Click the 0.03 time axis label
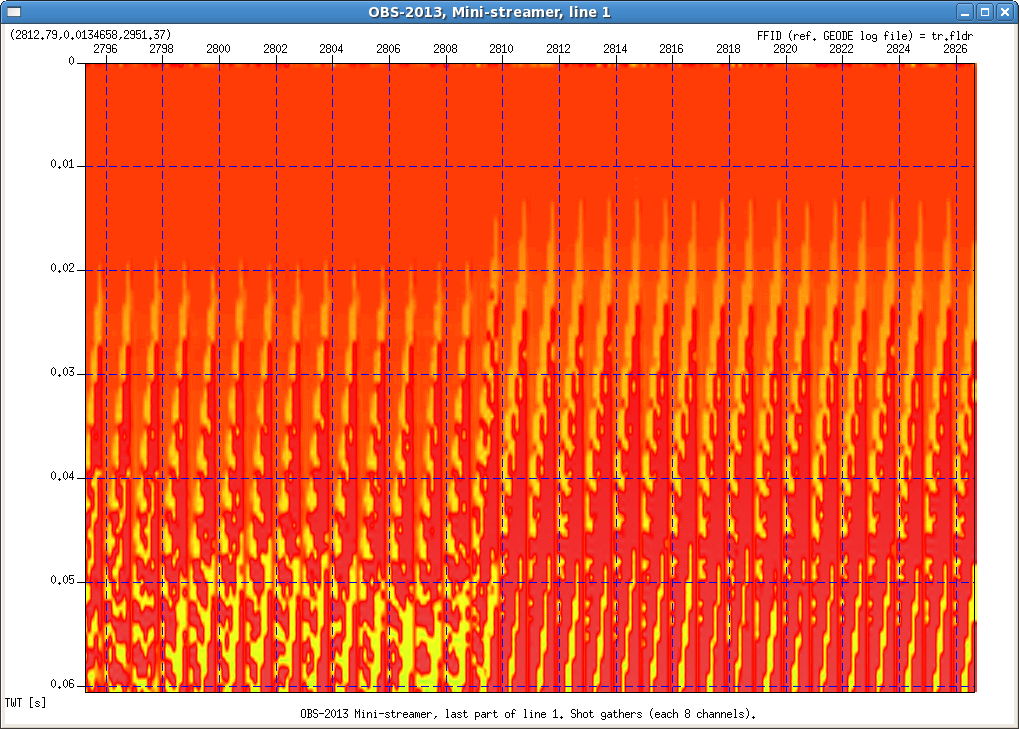Screen dimensions: 1019x729 (x=63, y=372)
